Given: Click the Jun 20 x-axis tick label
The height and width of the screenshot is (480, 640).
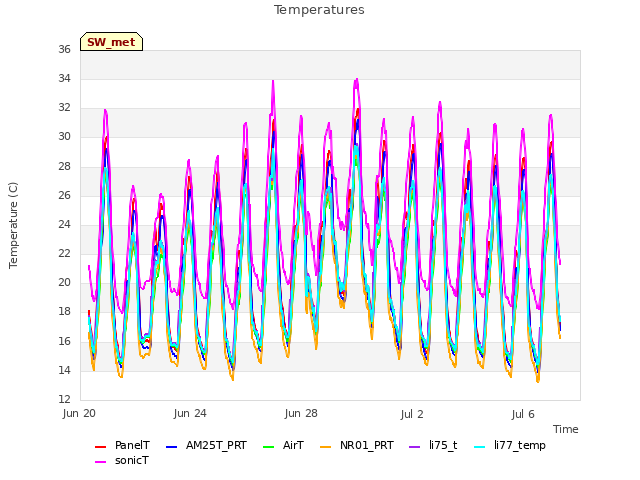Looking at the screenshot, I should 79,413.
